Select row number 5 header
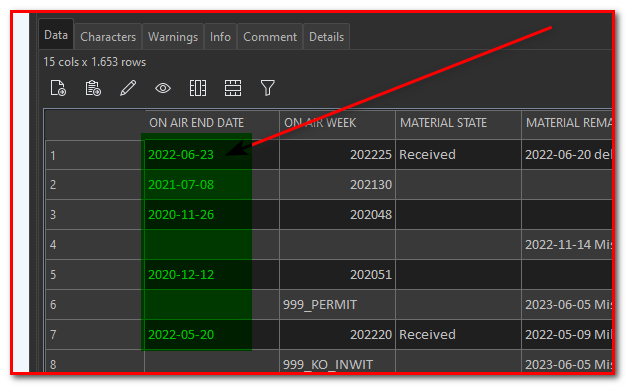The height and width of the screenshot is (386, 626). click(95, 275)
